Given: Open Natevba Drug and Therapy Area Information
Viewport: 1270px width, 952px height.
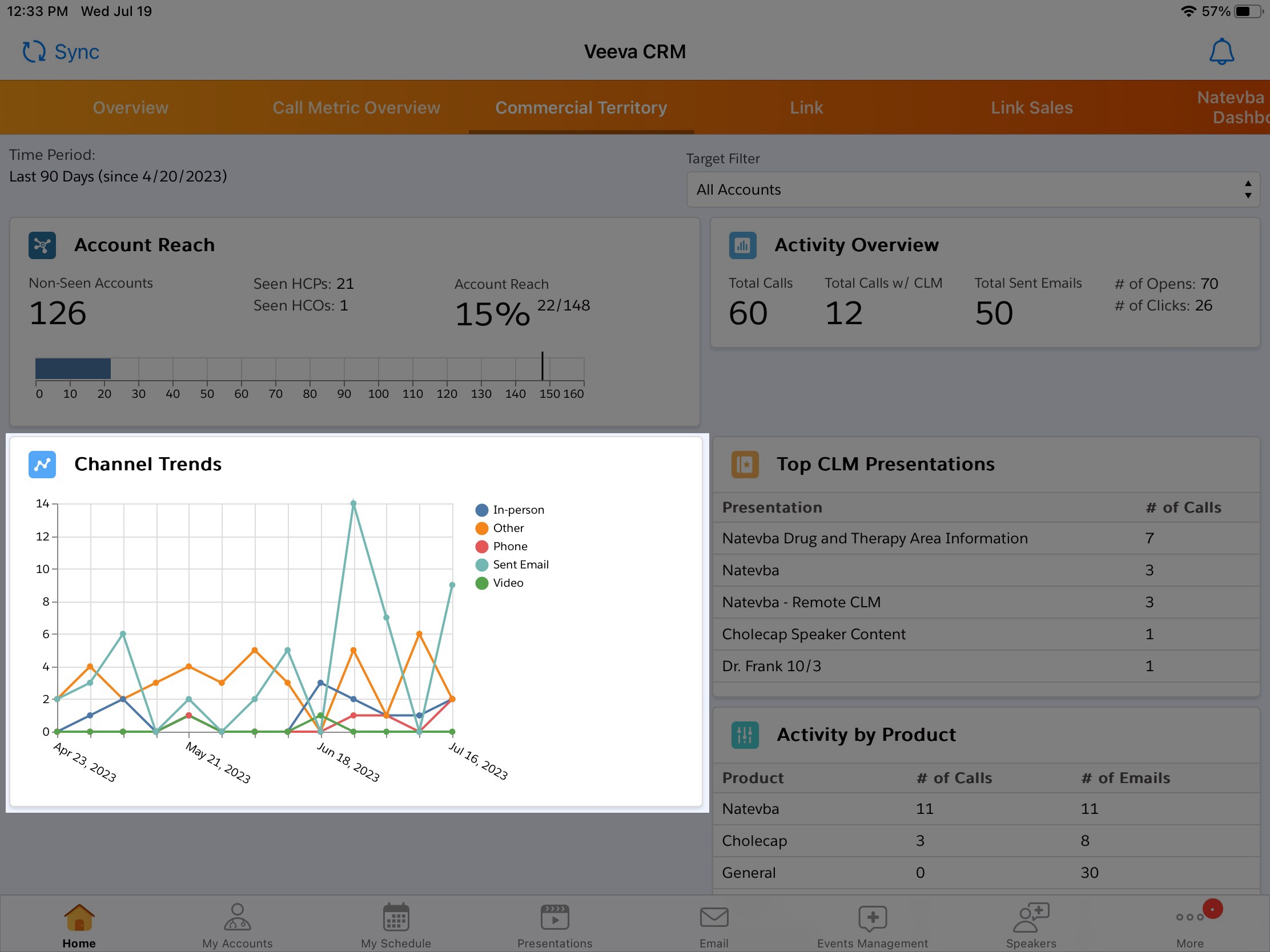Looking at the screenshot, I should coord(874,538).
